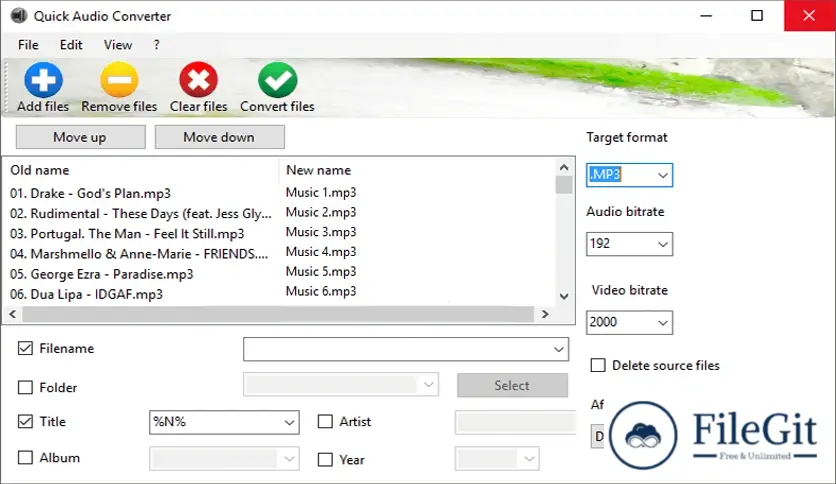Screen dimensions: 836x484
Task: Select "06. Dua Lipa - IDGAF.mp3" row
Action: [x=86, y=294]
